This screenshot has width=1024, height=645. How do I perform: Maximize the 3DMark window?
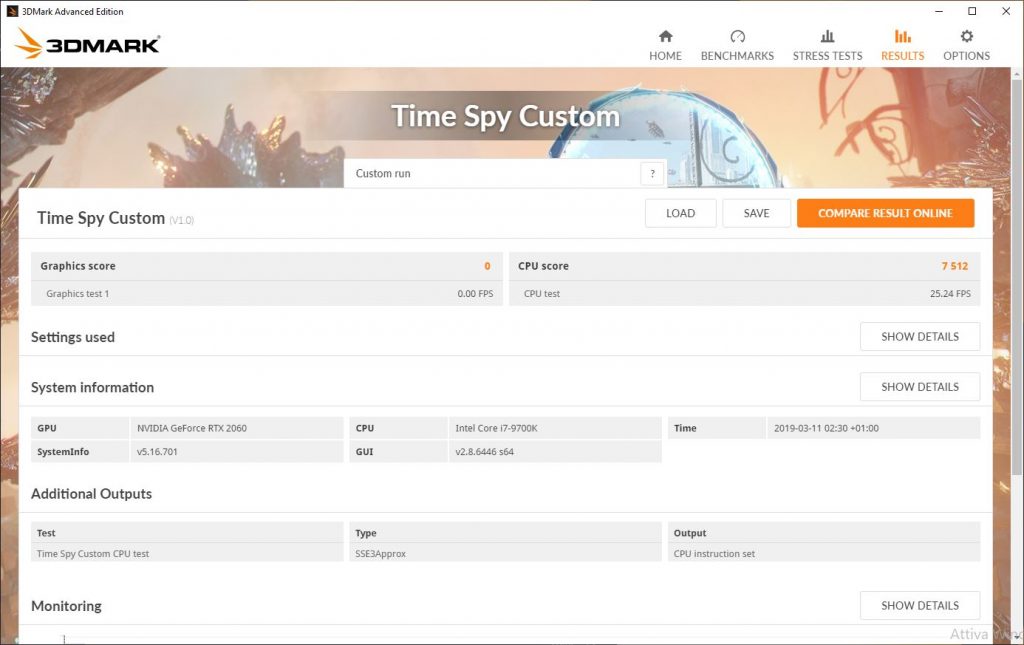point(972,11)
